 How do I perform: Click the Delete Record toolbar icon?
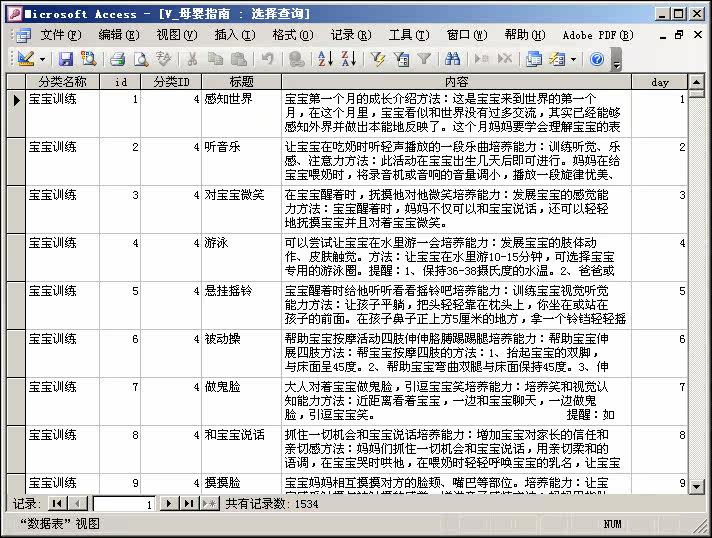(504, 59)
